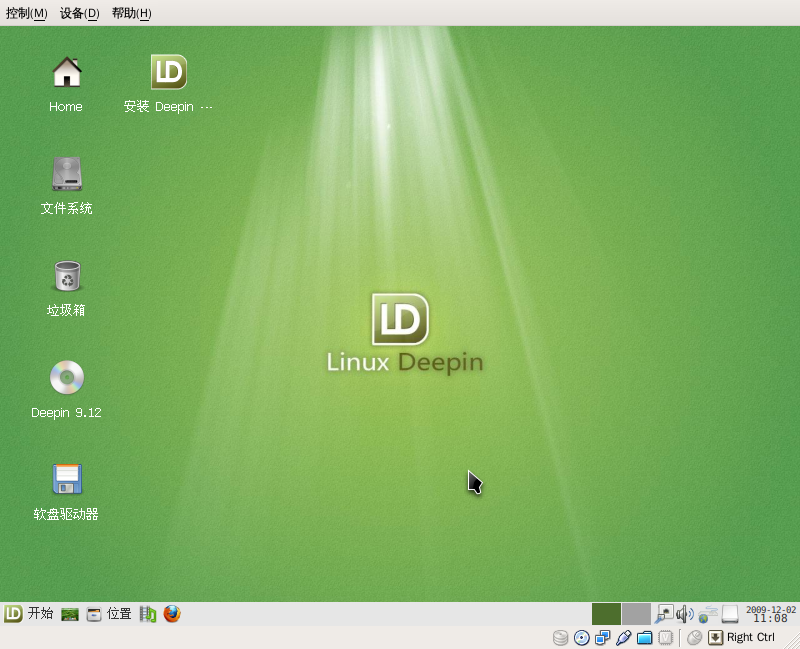The image size is (800, 649).
Task: Switch to the second gray workspace
Action: [636, 614]
